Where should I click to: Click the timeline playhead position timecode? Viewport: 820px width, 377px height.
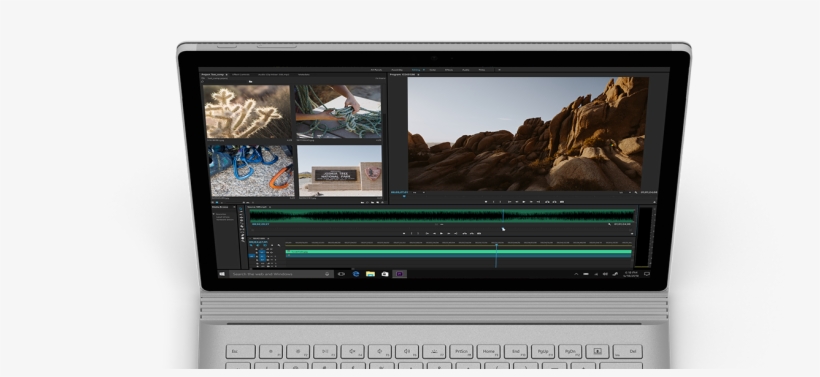[257, 242]
